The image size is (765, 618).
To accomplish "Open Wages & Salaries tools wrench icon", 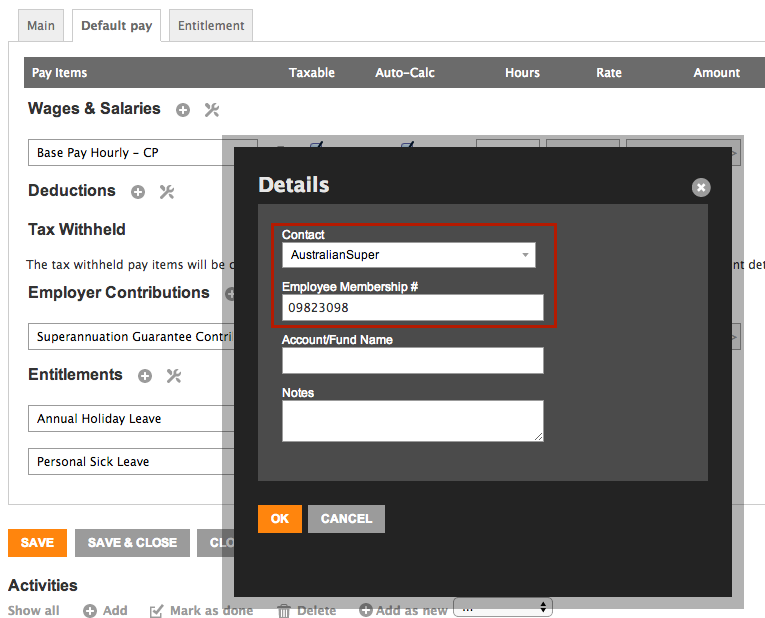I will pos(212,110).
